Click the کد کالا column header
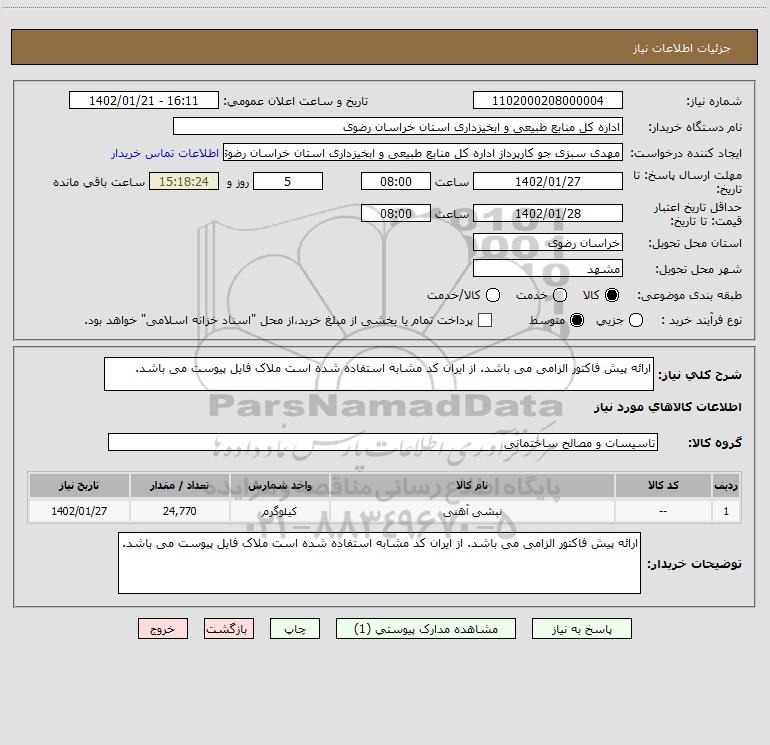The height and width of the screenshot is (745, 770). point(663,485)
